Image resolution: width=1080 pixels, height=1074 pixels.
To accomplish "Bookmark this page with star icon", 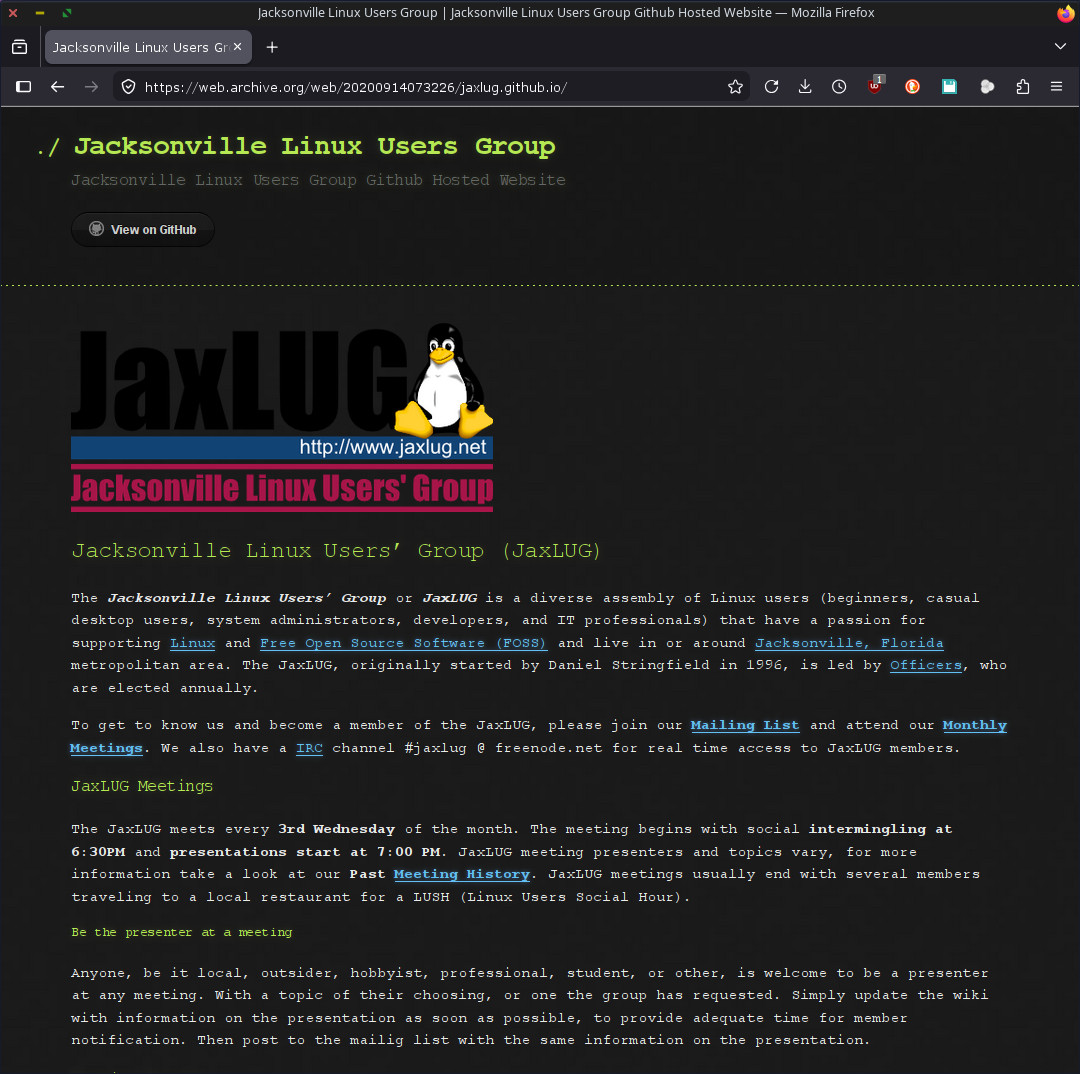I will pos(735,87).
